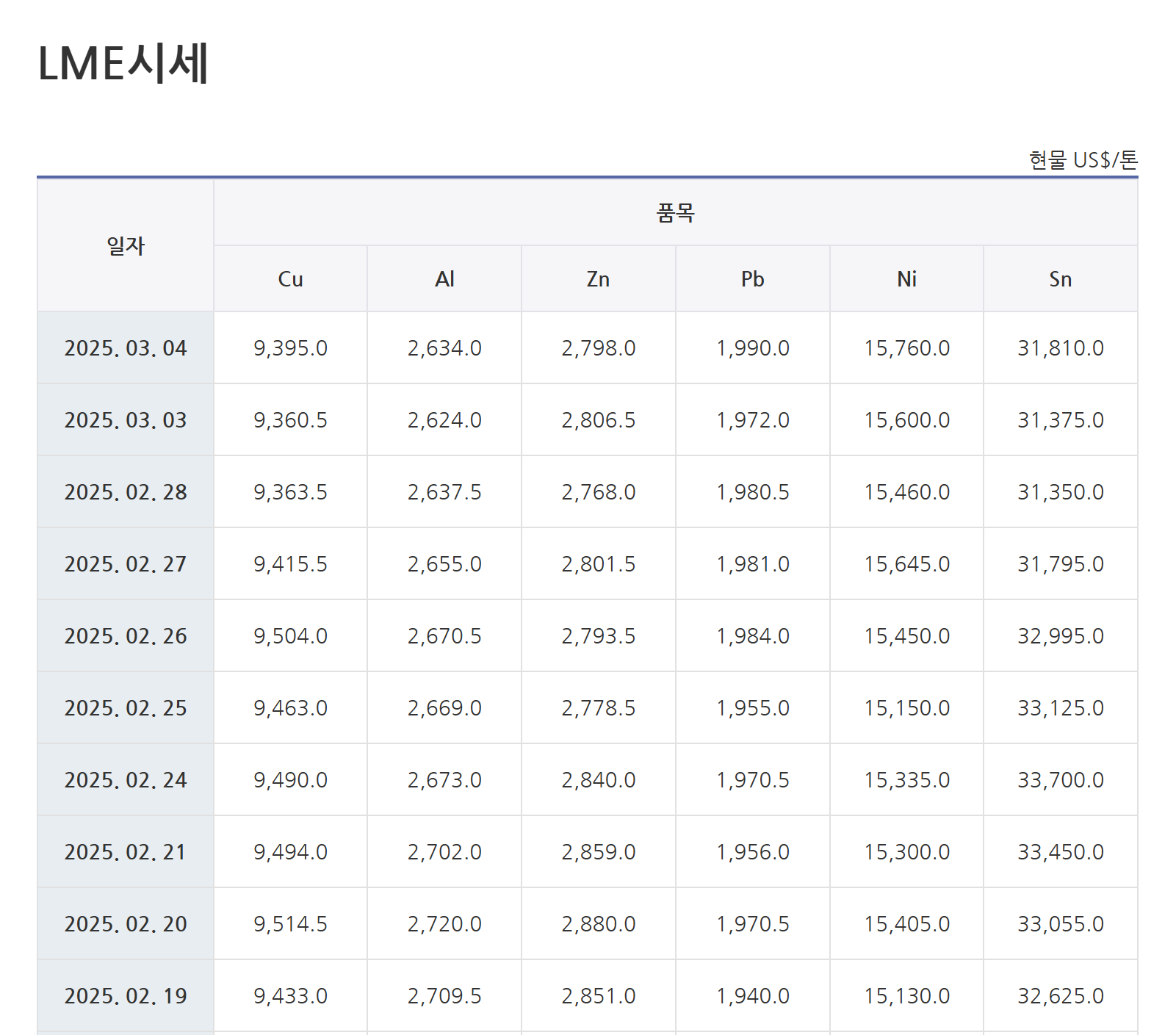Click Al price 2,720.0 cell
Image resolution: width=1176 pixels, height=1035 pixels.
click(x=444, y=924)
